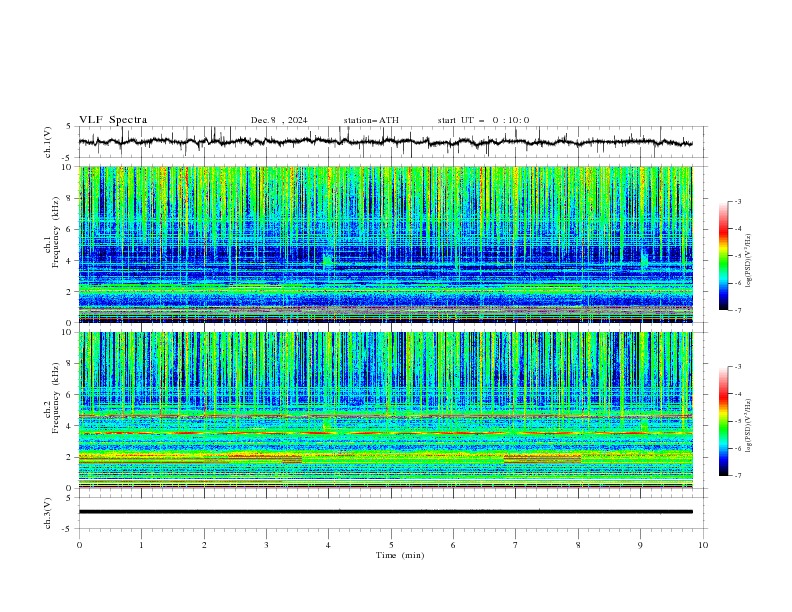Click the ch.1 voltage waveform trace
Screen dimensions: 792x612
coord(385,142)
